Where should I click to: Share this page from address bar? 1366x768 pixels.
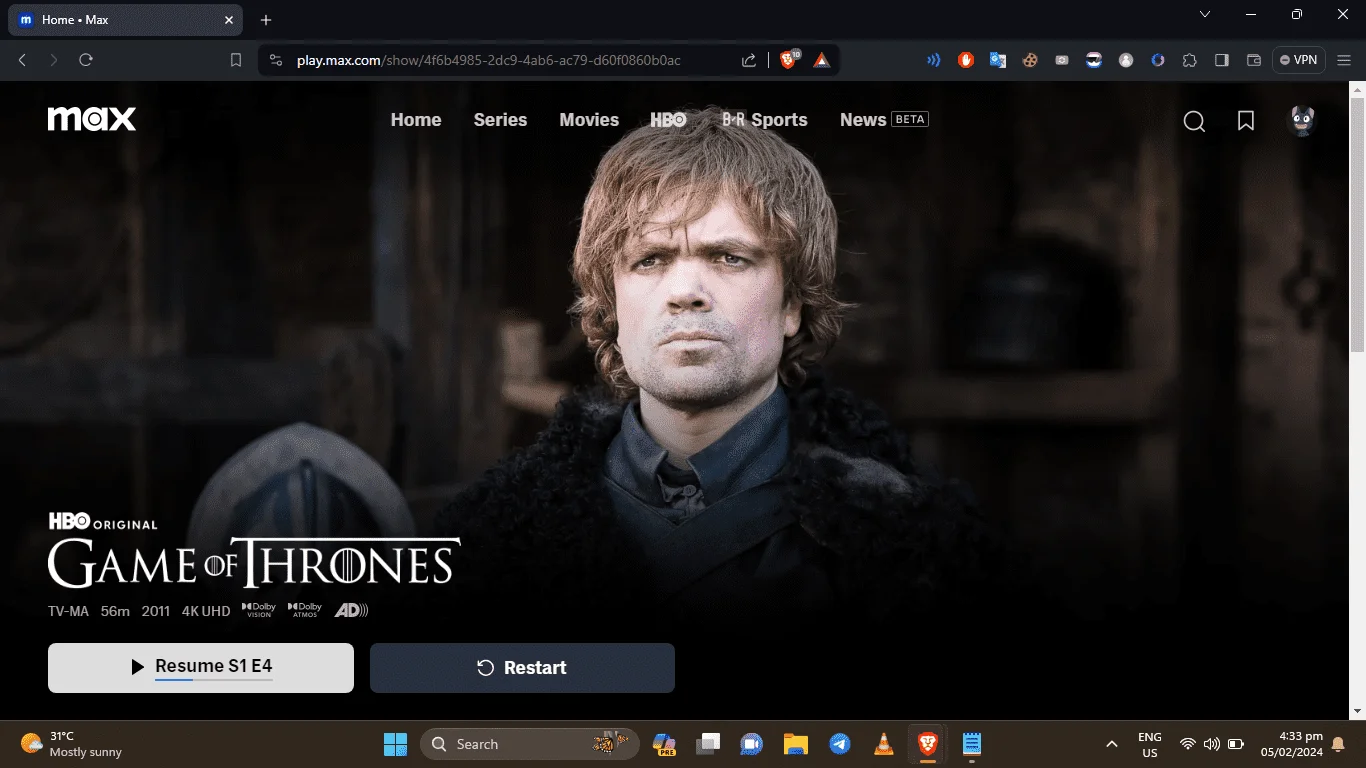(749, 60)
